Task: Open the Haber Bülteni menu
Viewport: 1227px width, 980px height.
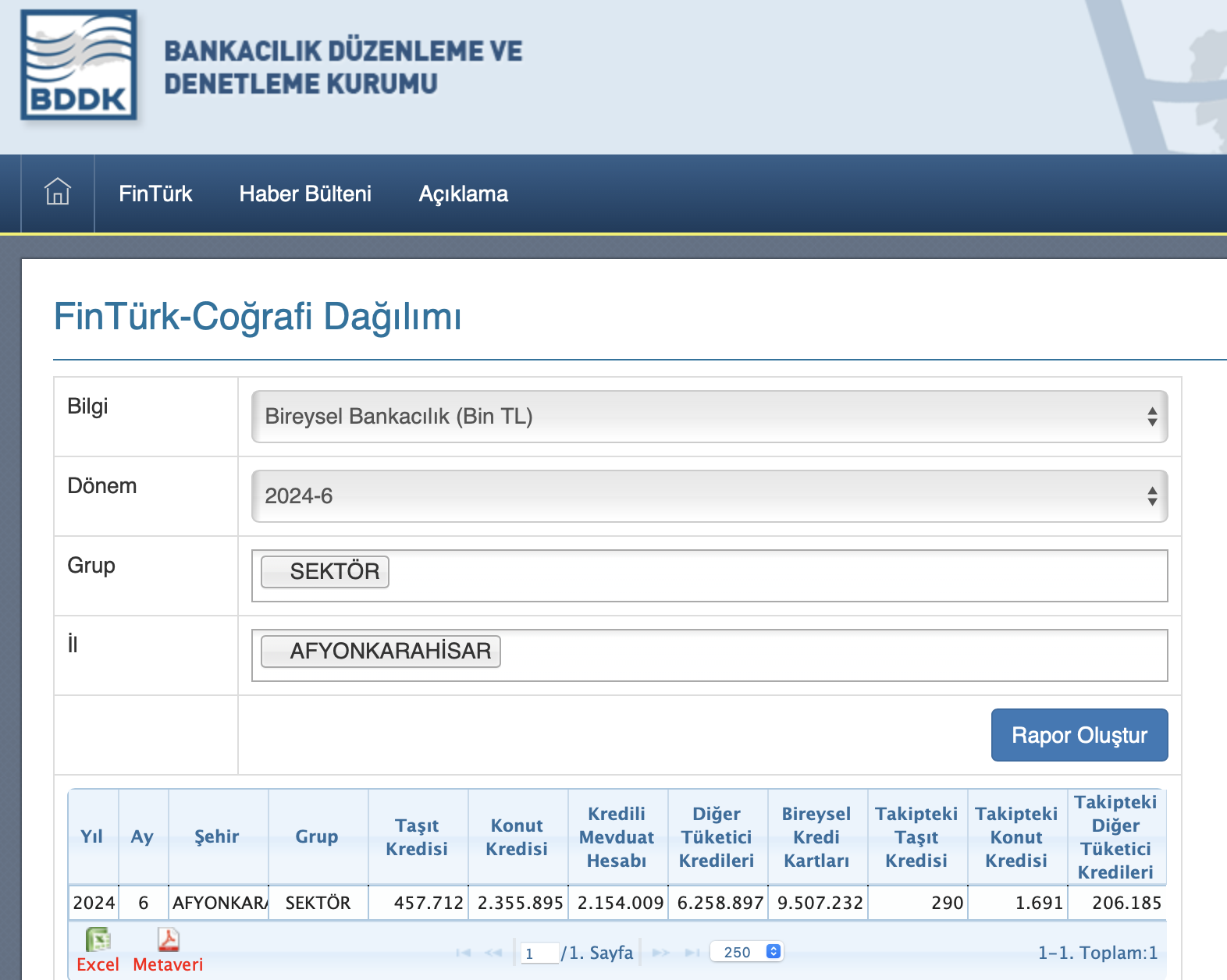Action: click(x=305, y=194)
